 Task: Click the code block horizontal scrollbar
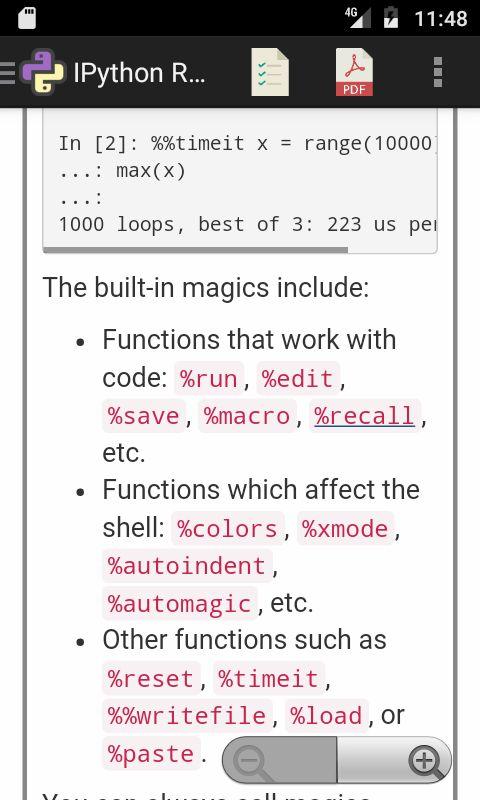[195, 250]
